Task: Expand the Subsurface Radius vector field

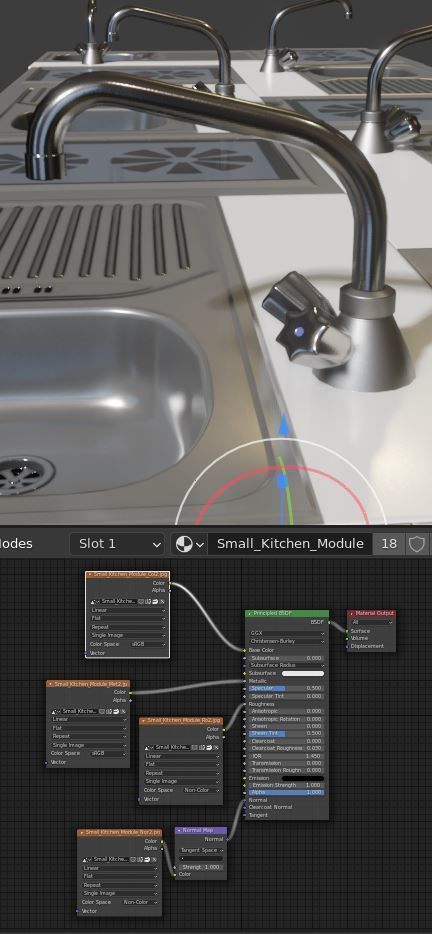Action: [287, 665]
